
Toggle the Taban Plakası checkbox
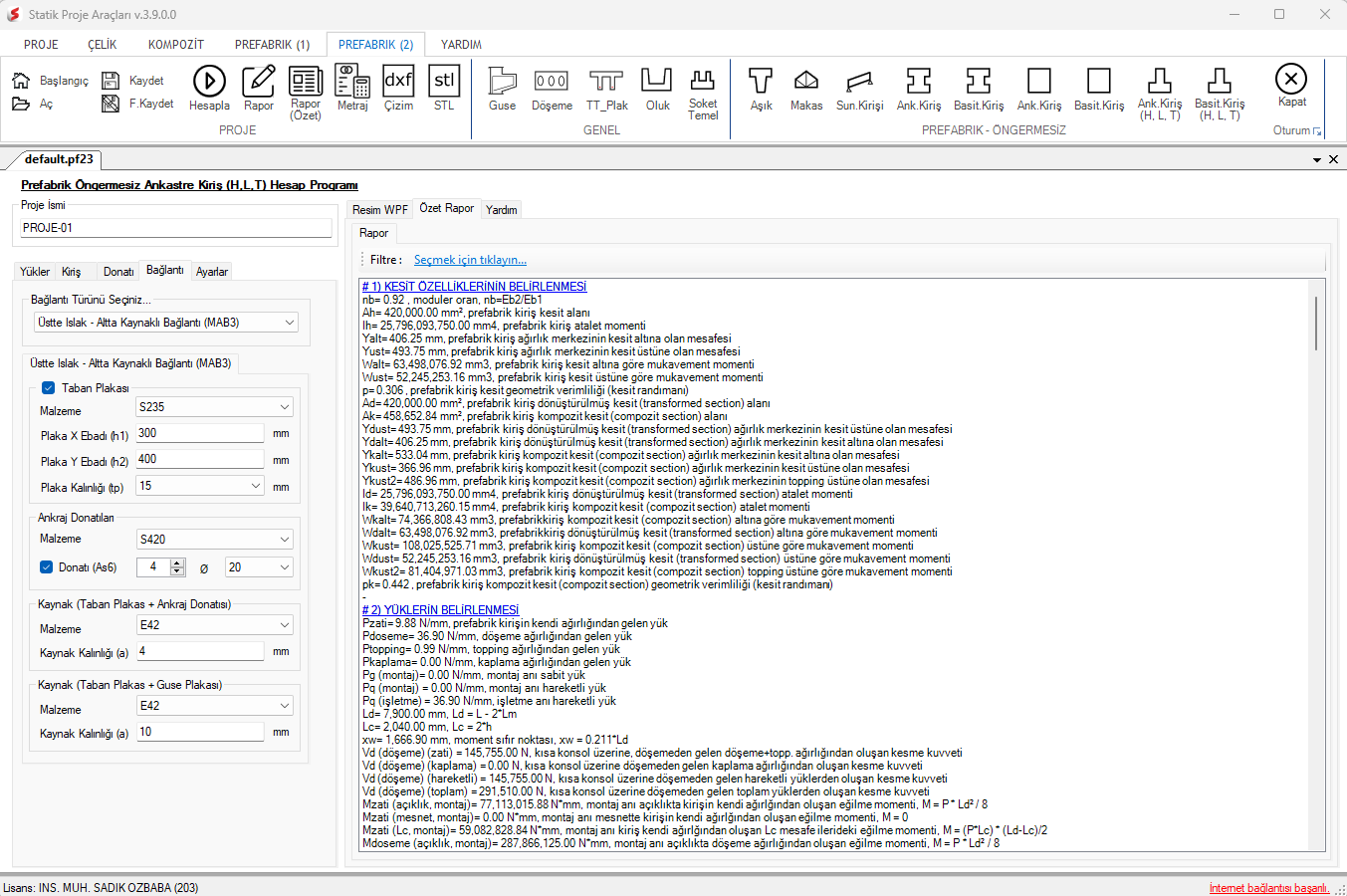48,388
